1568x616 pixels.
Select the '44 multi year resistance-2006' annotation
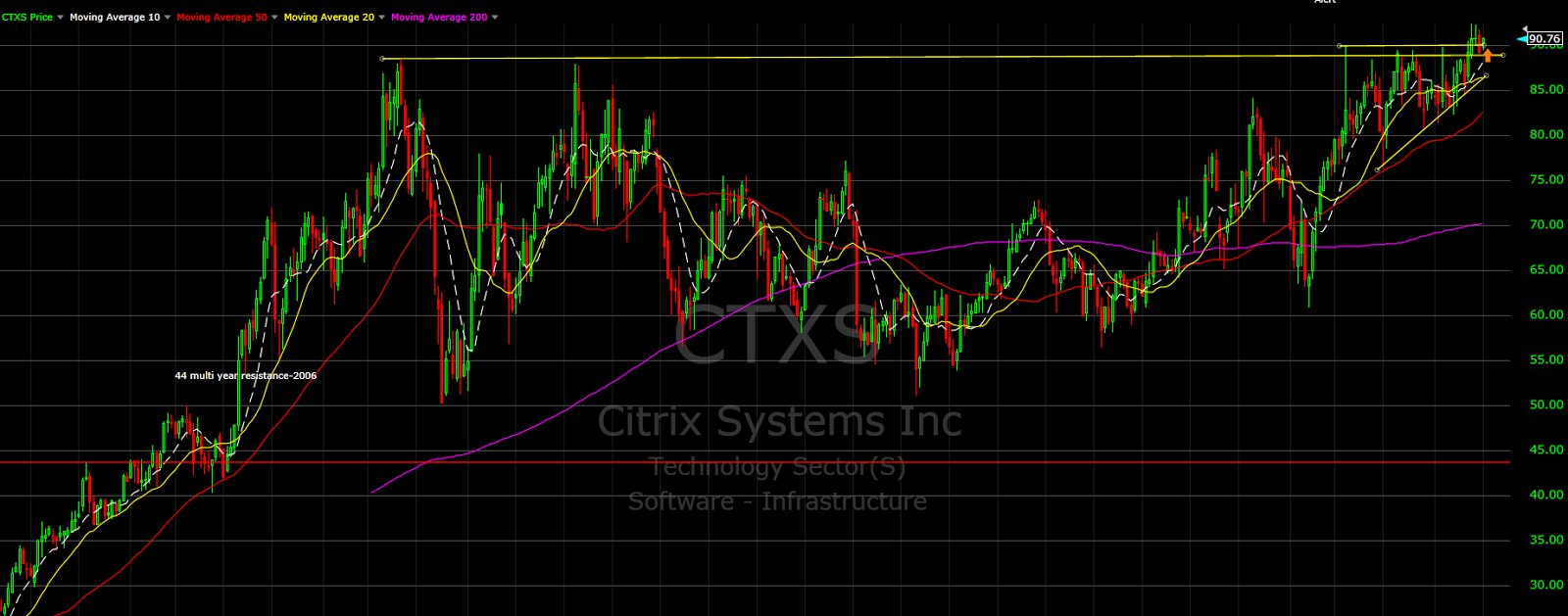(245, 375)
